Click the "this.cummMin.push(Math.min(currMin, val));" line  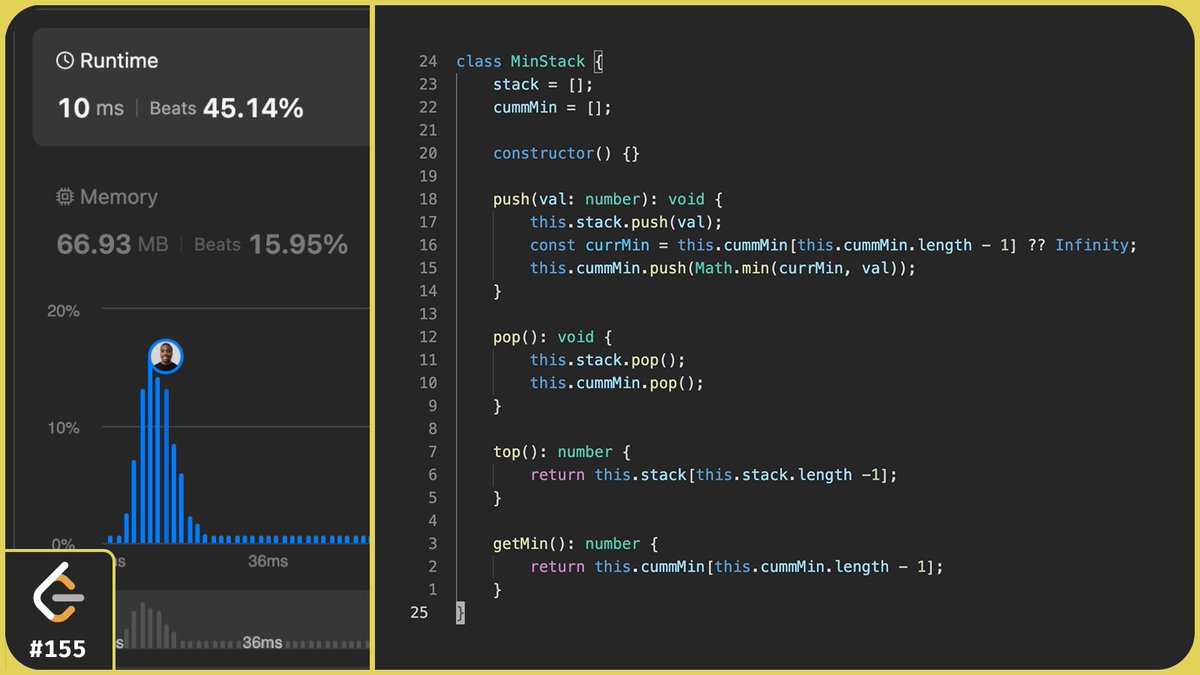tap(723, 268)
